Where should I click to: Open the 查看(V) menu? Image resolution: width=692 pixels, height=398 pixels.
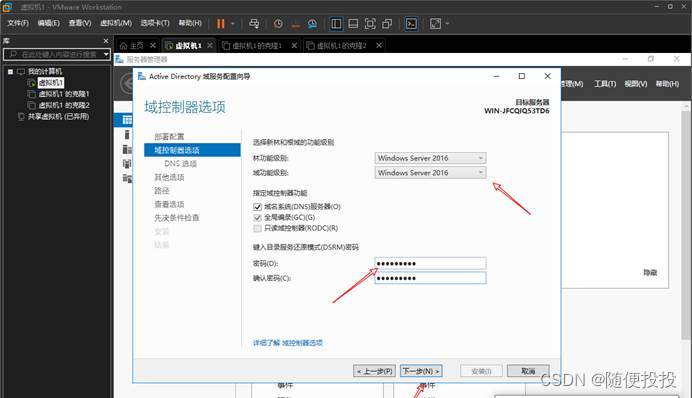(79, 23)
